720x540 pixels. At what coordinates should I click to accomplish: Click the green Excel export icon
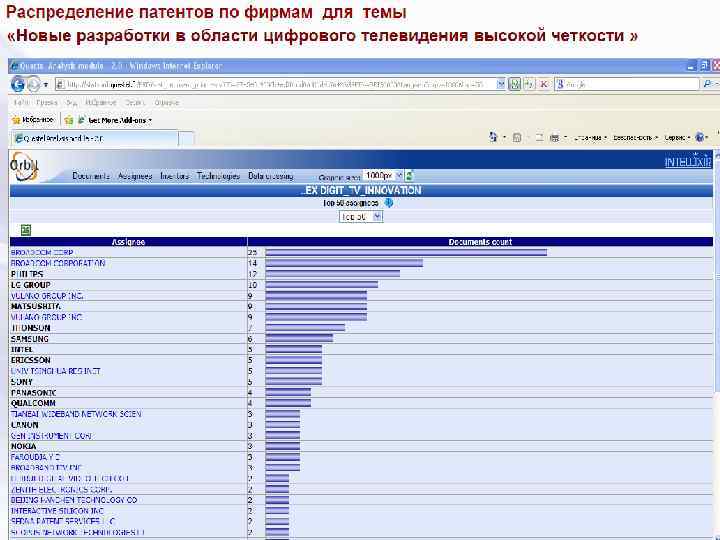pyautogui.click(x=26, y=230)
